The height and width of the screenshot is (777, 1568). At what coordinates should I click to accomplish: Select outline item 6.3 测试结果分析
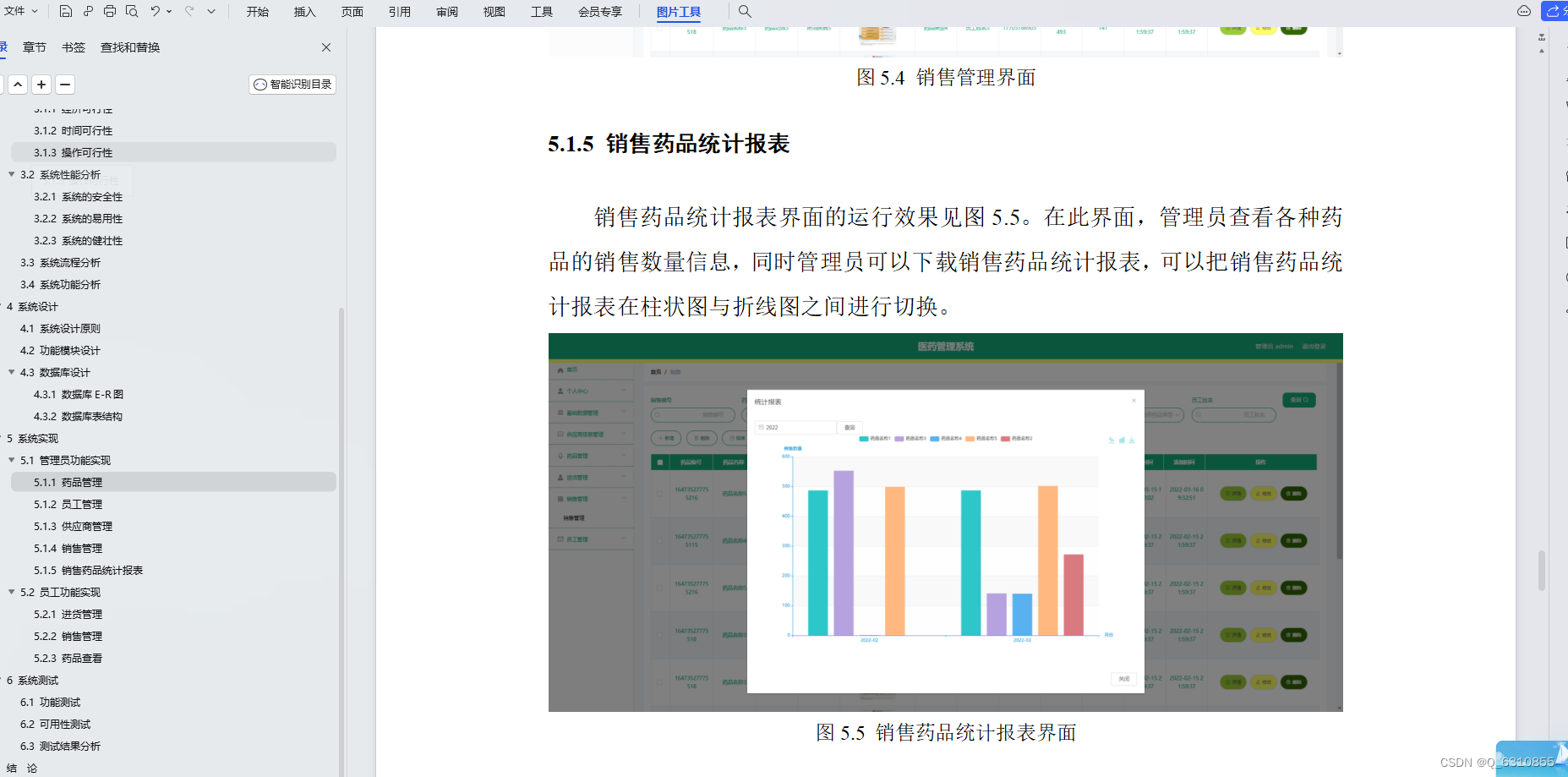pyautogui.click(x=60, y=746)
